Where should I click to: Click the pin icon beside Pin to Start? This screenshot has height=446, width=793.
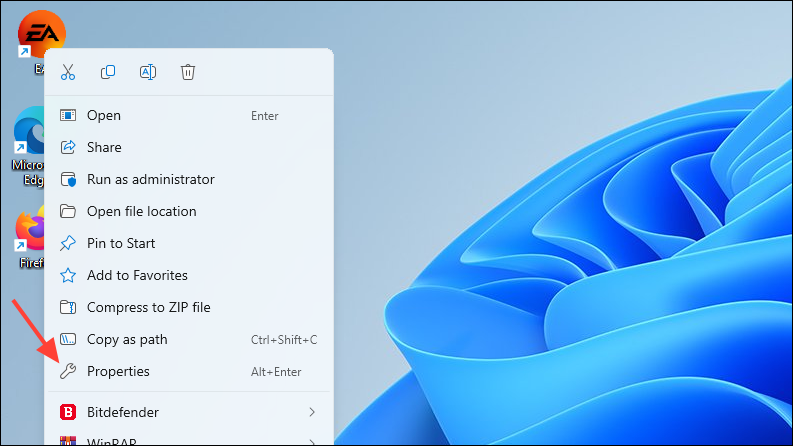[68, 243]
